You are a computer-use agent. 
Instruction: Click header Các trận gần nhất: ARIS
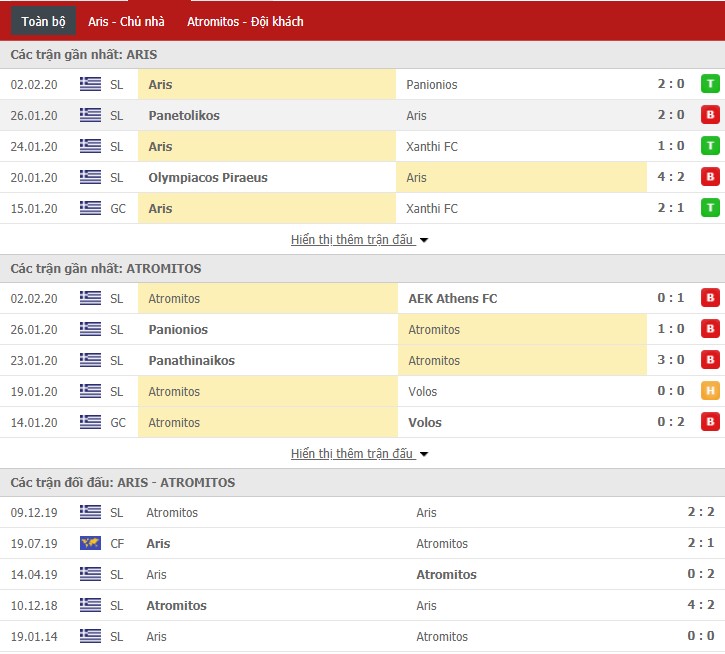84,55
